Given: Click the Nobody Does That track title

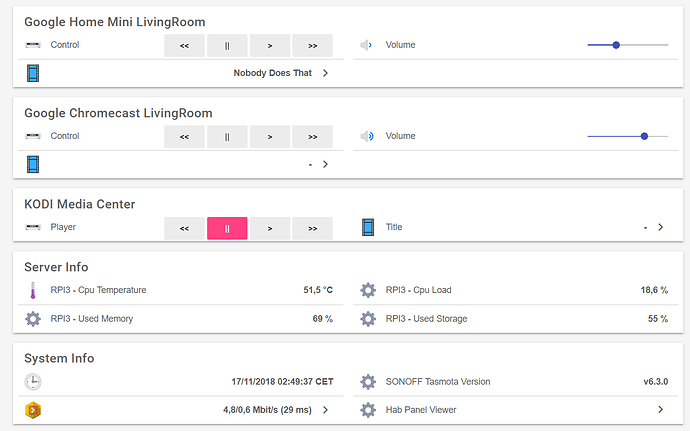Looking at the screenshot, I should pyautogui.click(x=272, y=73).
